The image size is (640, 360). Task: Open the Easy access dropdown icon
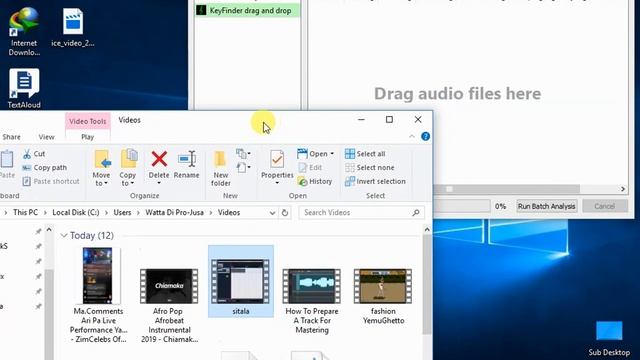[243, 167]
